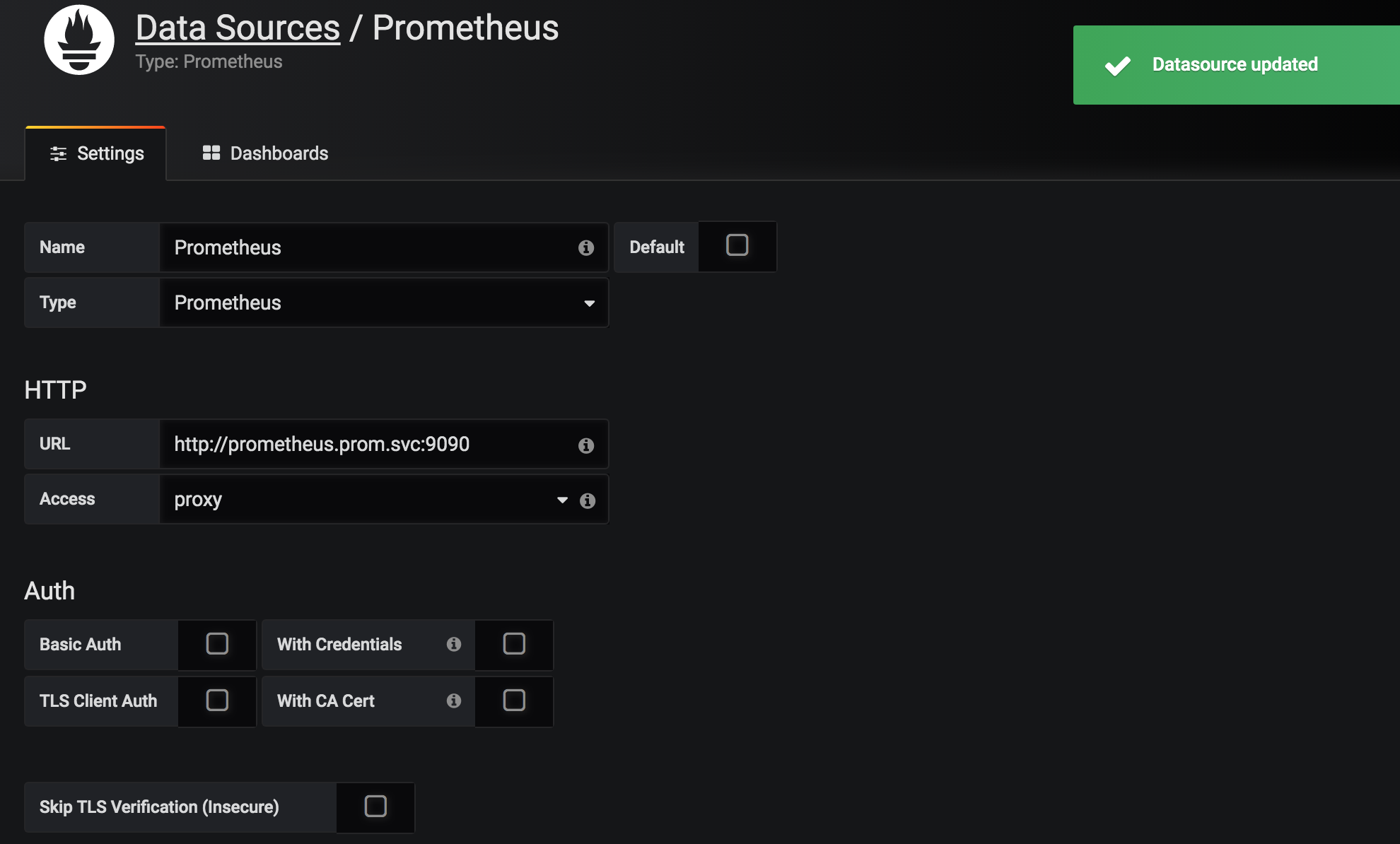Screen dimensions: 1400x844
Task: Check the With CA Cert checkbox
Action: point(514,700)
